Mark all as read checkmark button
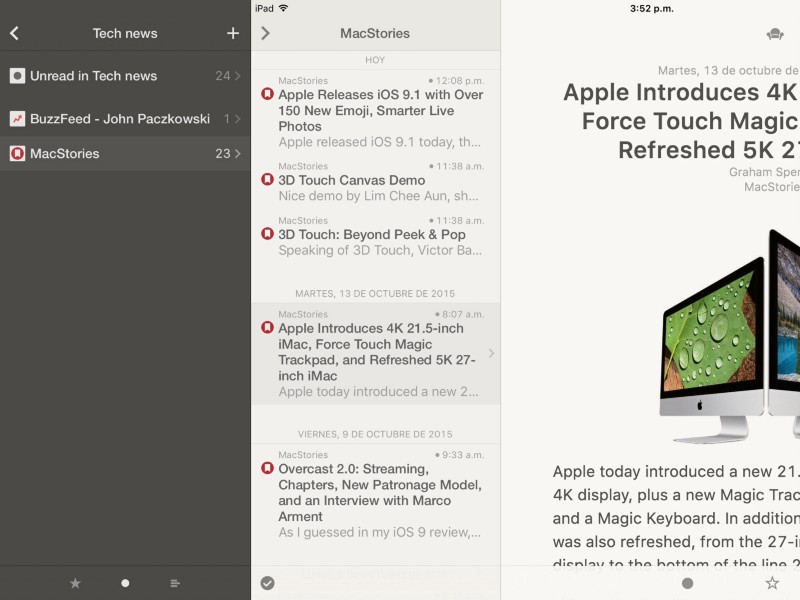800x600 pixels. (x=267, y=583)
